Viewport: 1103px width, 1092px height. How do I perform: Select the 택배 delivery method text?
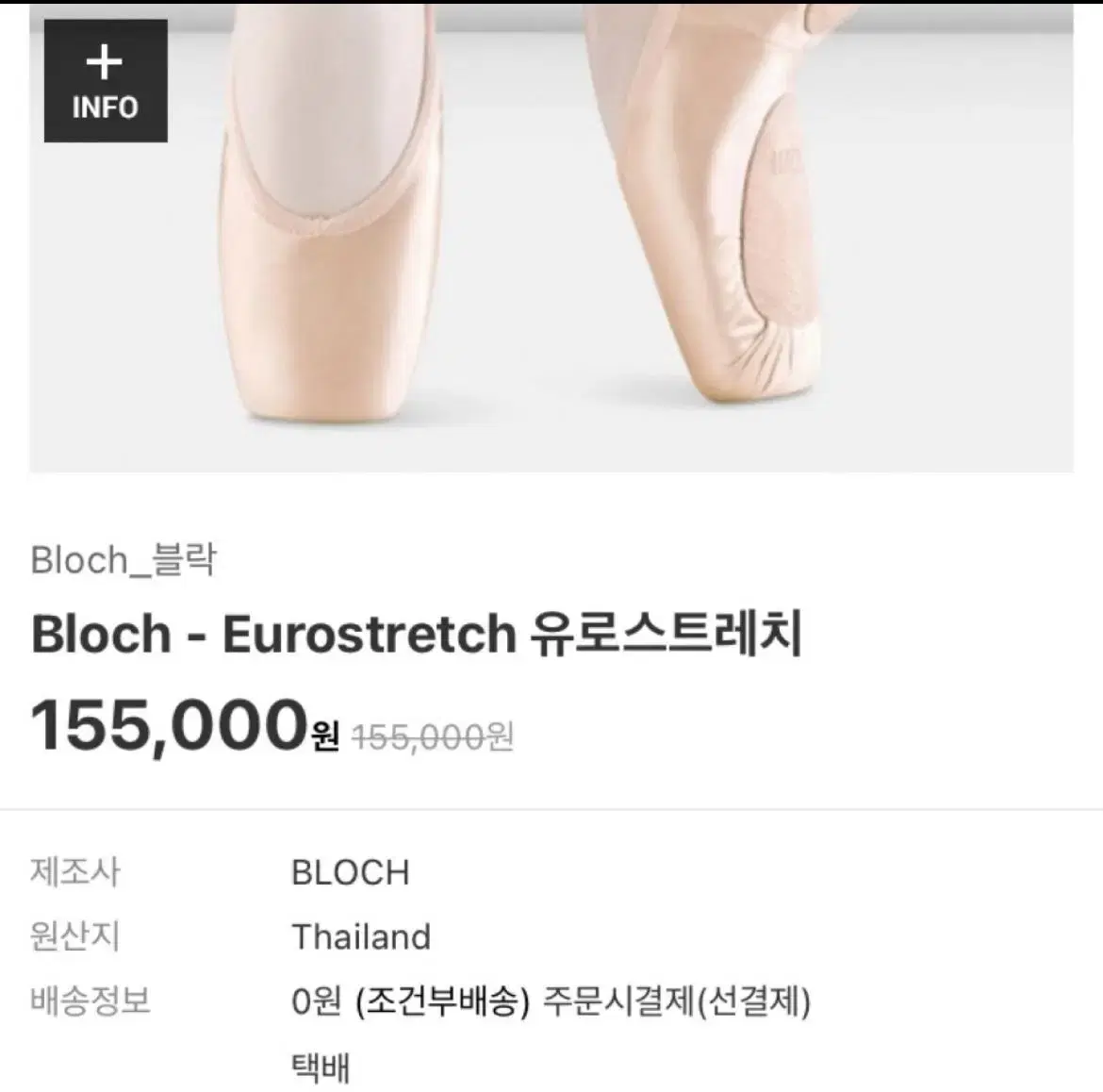coord(321,1067)
